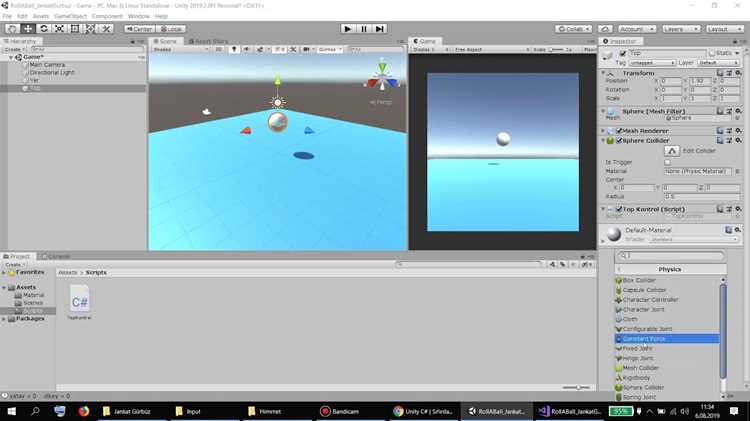Select the Move tool in the toolbar
Viewport: 750px width, 421px height.
click(28, 29)
